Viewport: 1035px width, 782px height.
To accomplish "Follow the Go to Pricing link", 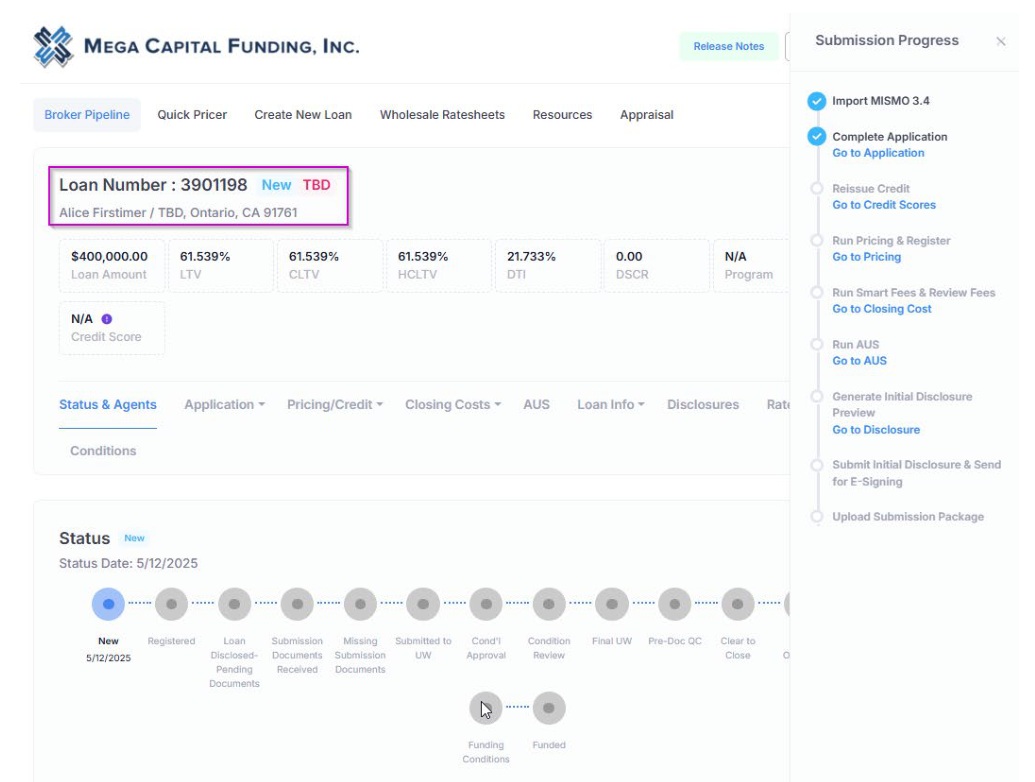I will coord(866,257).
